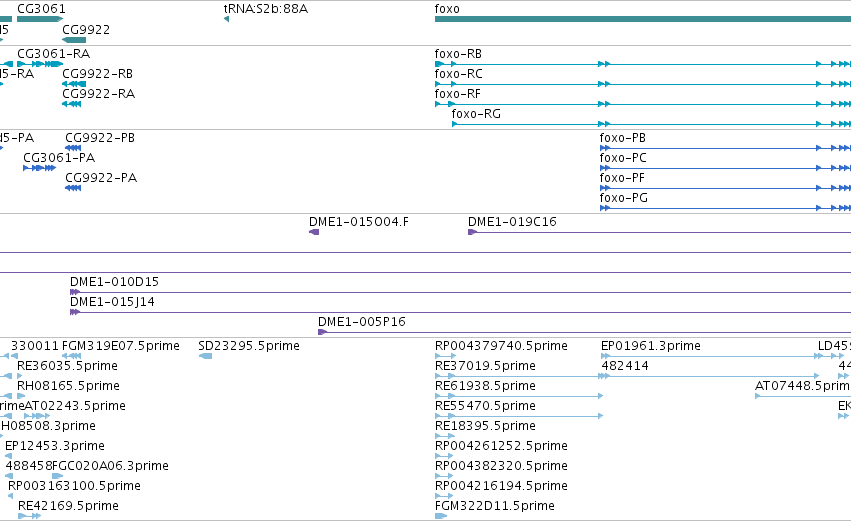Select the CG3061-PA protein label
This screenshot has height=521, width=851.
click(x=59, y=158)
